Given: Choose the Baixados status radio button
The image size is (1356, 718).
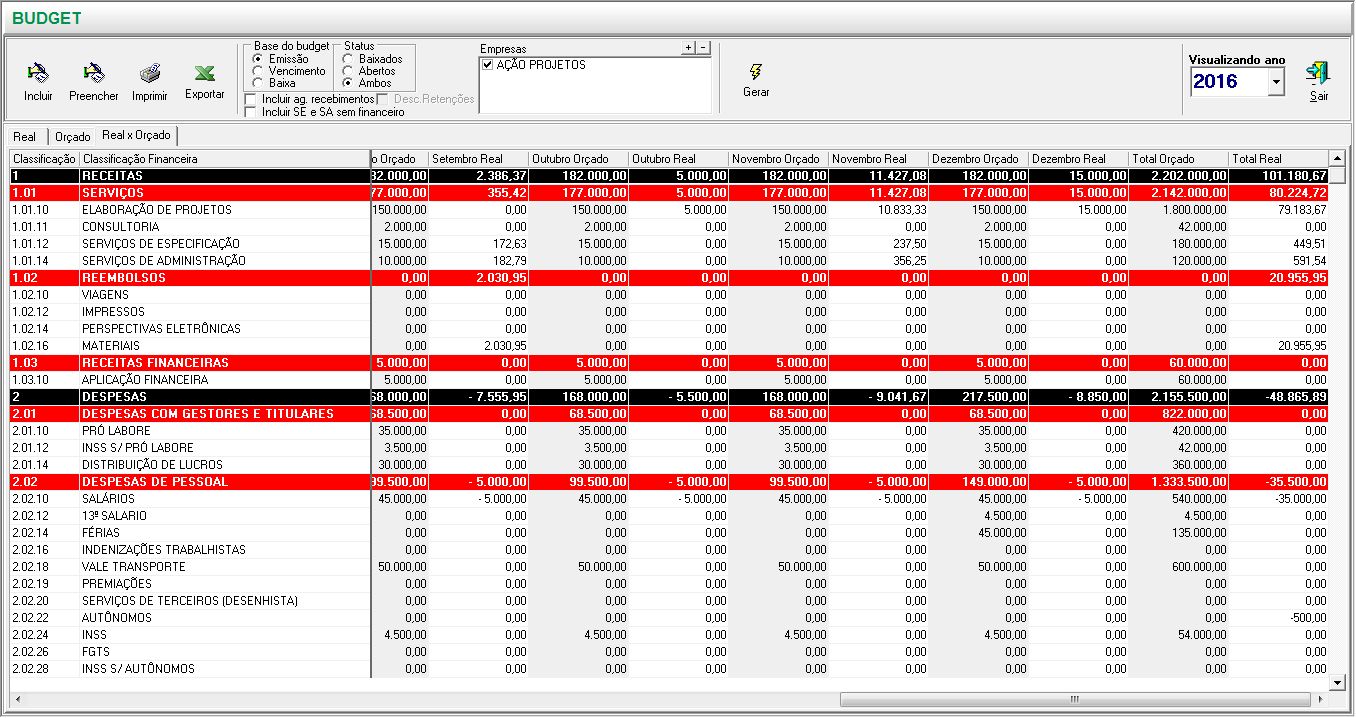Looking at the screenshot, I should point(349,59).
